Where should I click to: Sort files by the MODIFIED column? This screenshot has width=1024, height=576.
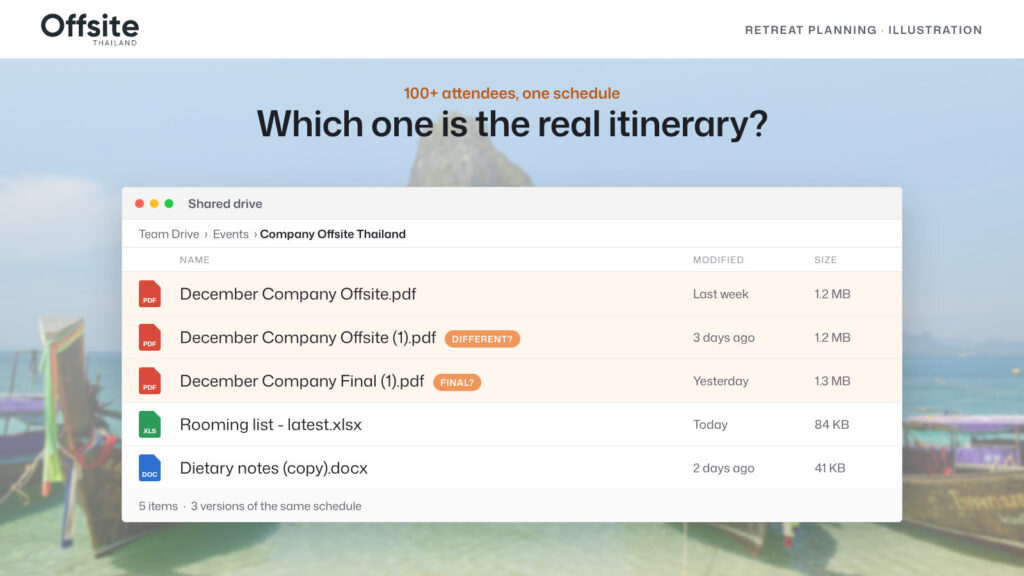(x=718, y=260)
